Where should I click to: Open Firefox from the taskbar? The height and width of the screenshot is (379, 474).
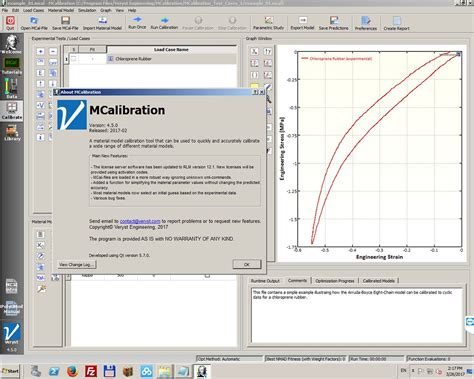tap(72, 371)
